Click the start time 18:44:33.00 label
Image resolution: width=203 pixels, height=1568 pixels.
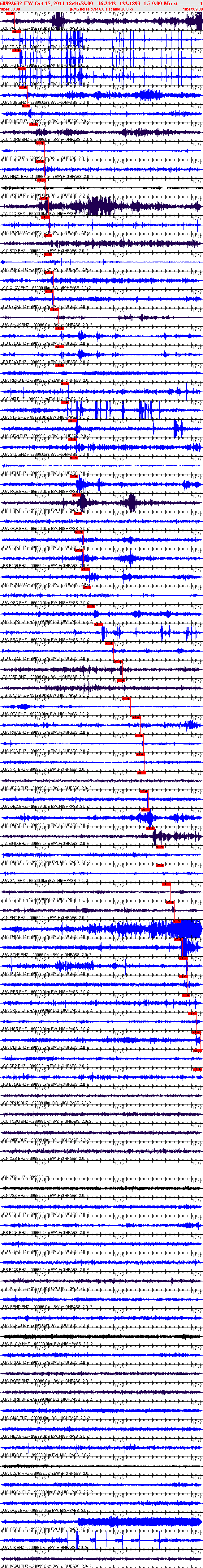click(x=10, y=9)
